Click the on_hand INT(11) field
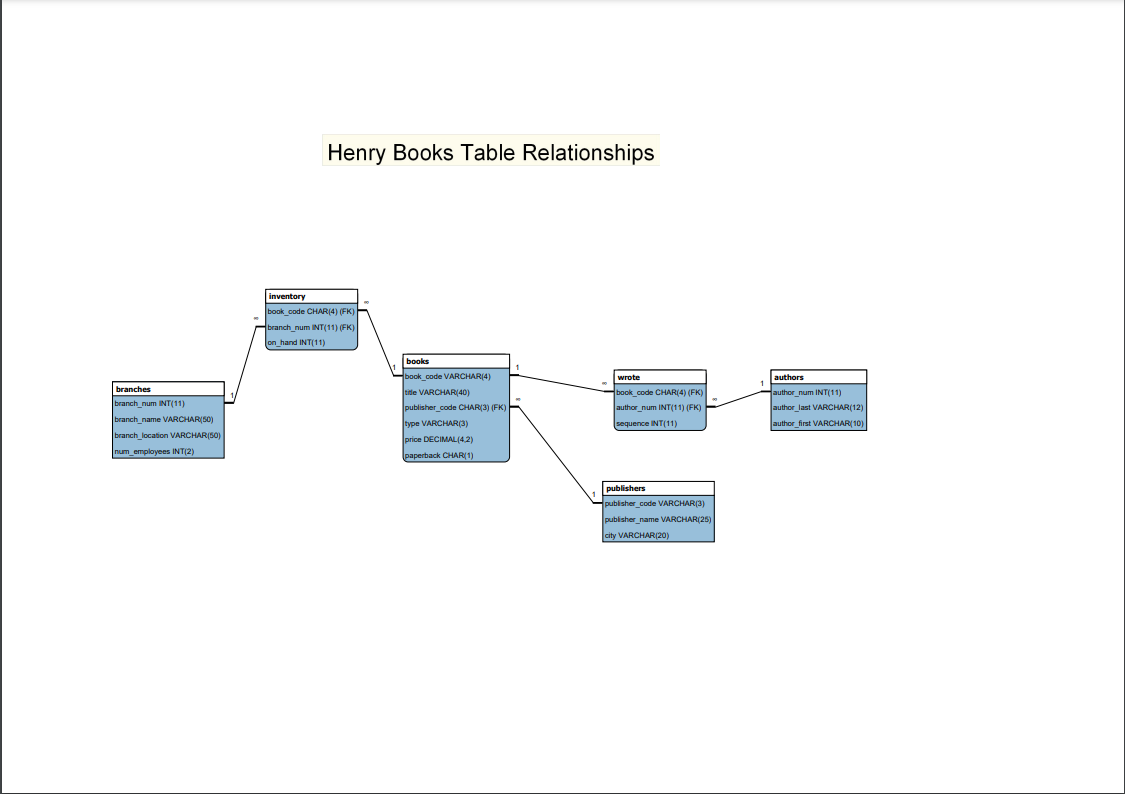This screenshot has width=1125, height=794. (295, 343)
